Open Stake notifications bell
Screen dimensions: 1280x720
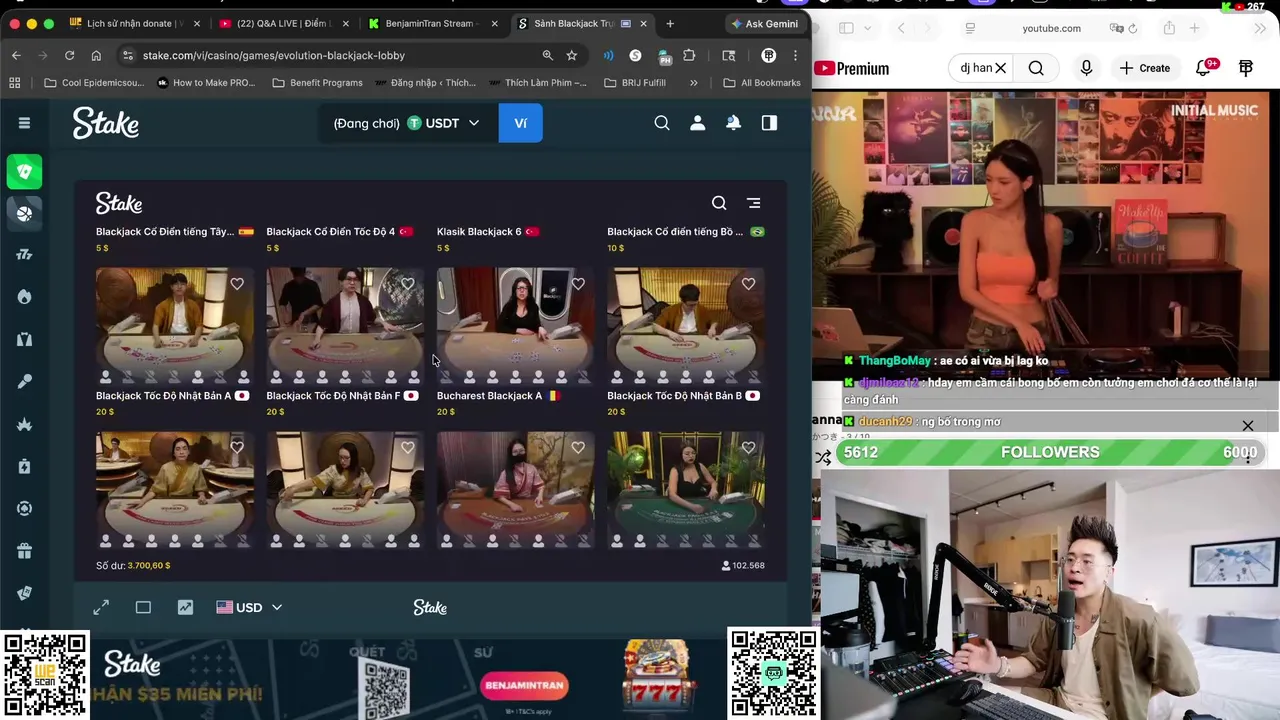[733, 123]
